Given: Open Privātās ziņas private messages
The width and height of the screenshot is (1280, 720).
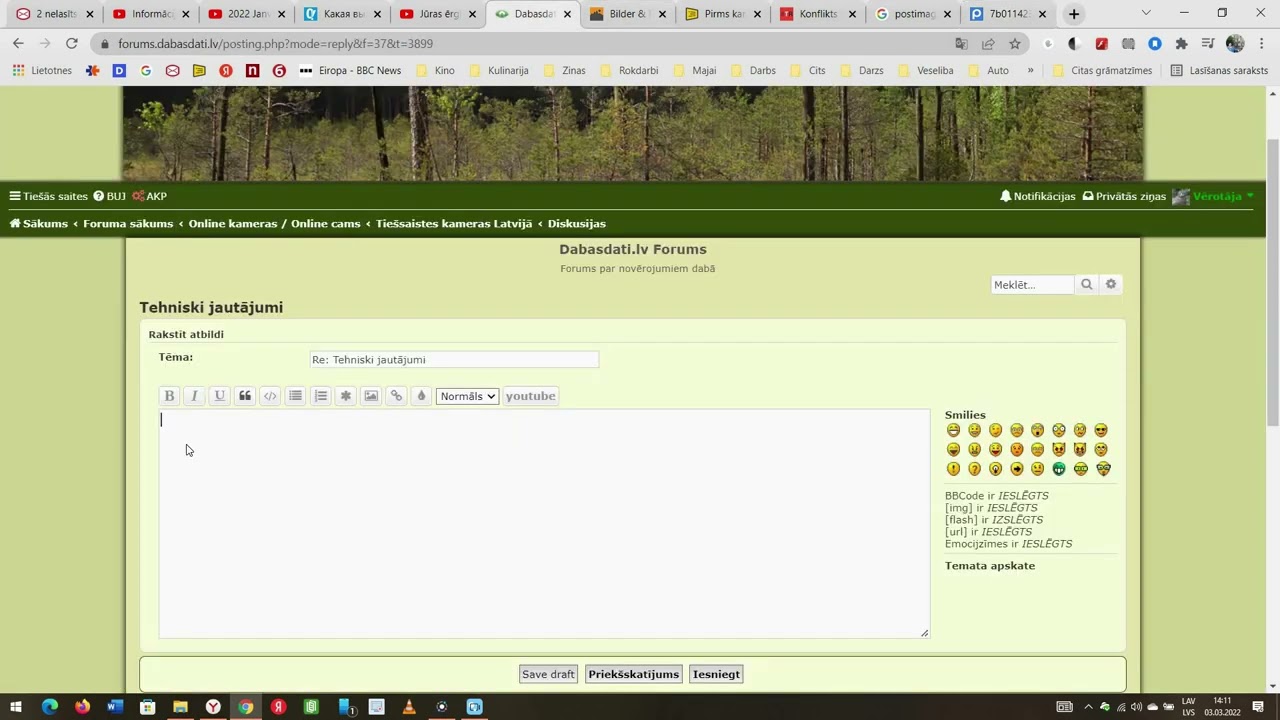Looking at the screenshot, I should coord(1124,196).
